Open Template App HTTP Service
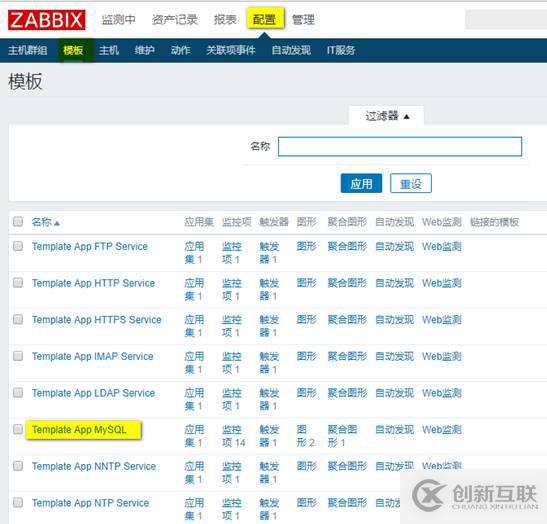The image size is (547, 524). coord(93,283)
